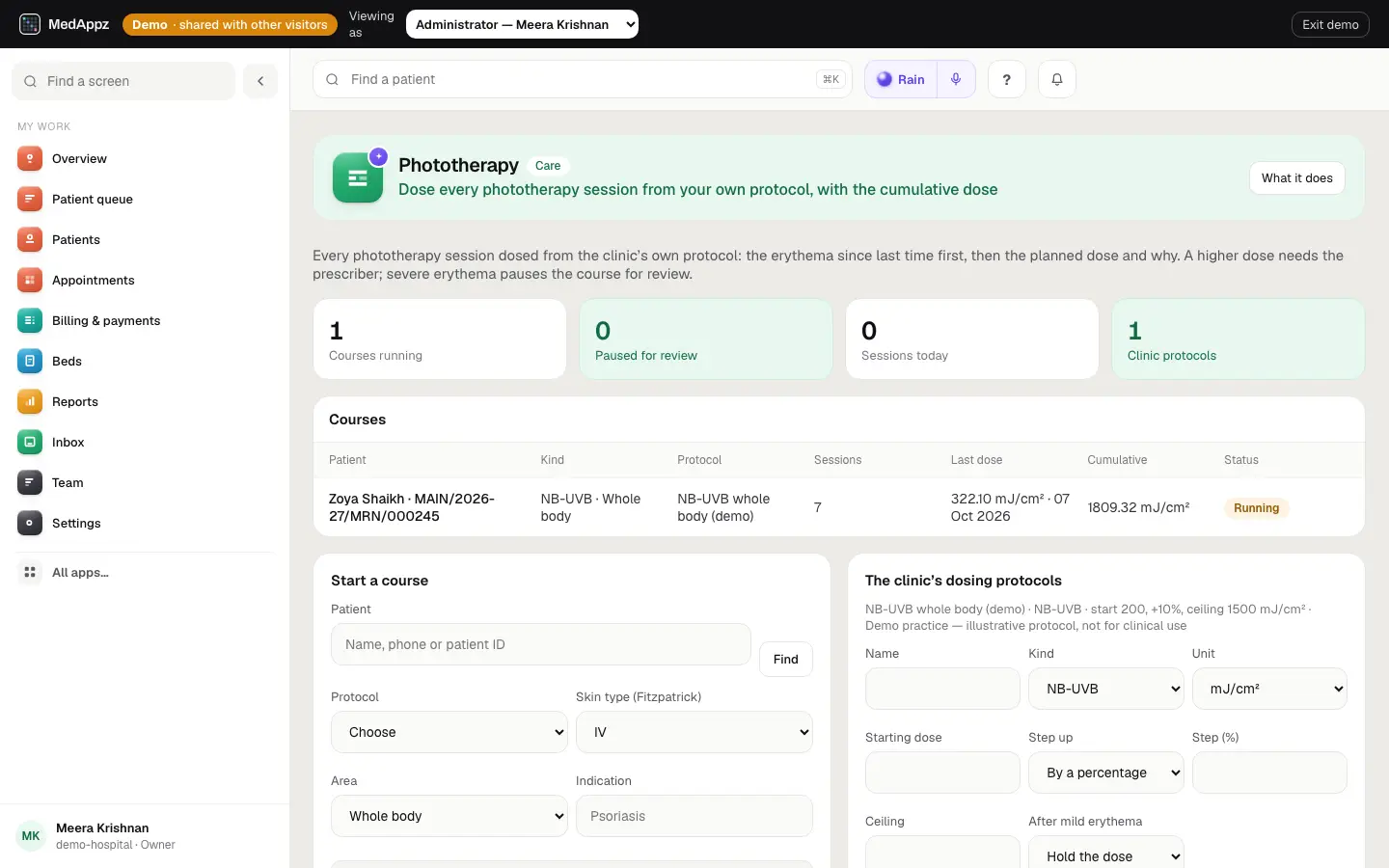Open the Unit mJ/cm² dropdown
This screenshot has height=868, width=1389.
1269,689
